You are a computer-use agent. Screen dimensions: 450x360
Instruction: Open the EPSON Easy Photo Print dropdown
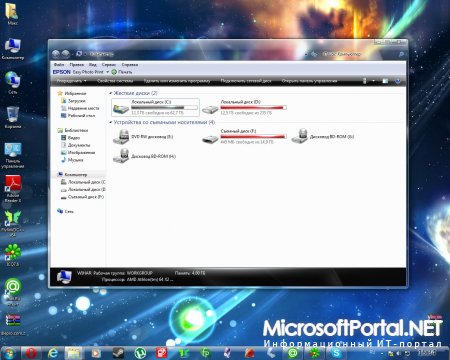(108, 72)
